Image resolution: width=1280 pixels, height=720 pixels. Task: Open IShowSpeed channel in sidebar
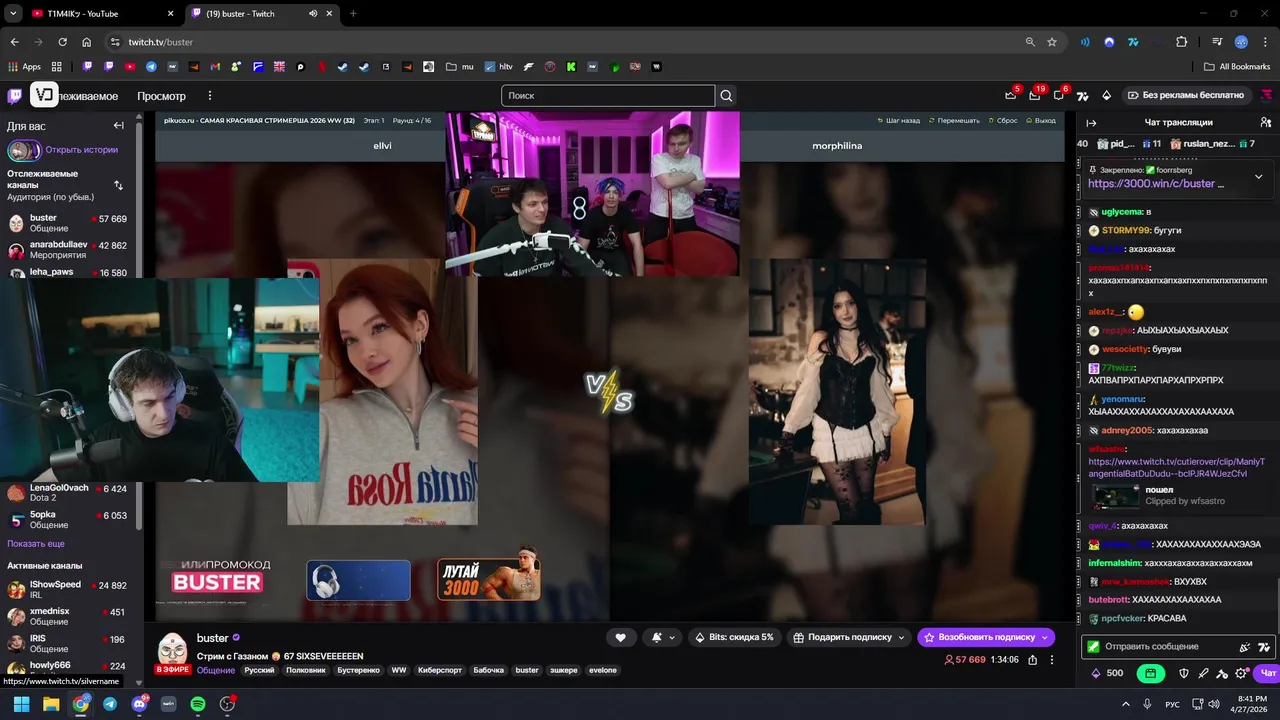point(68,590)
